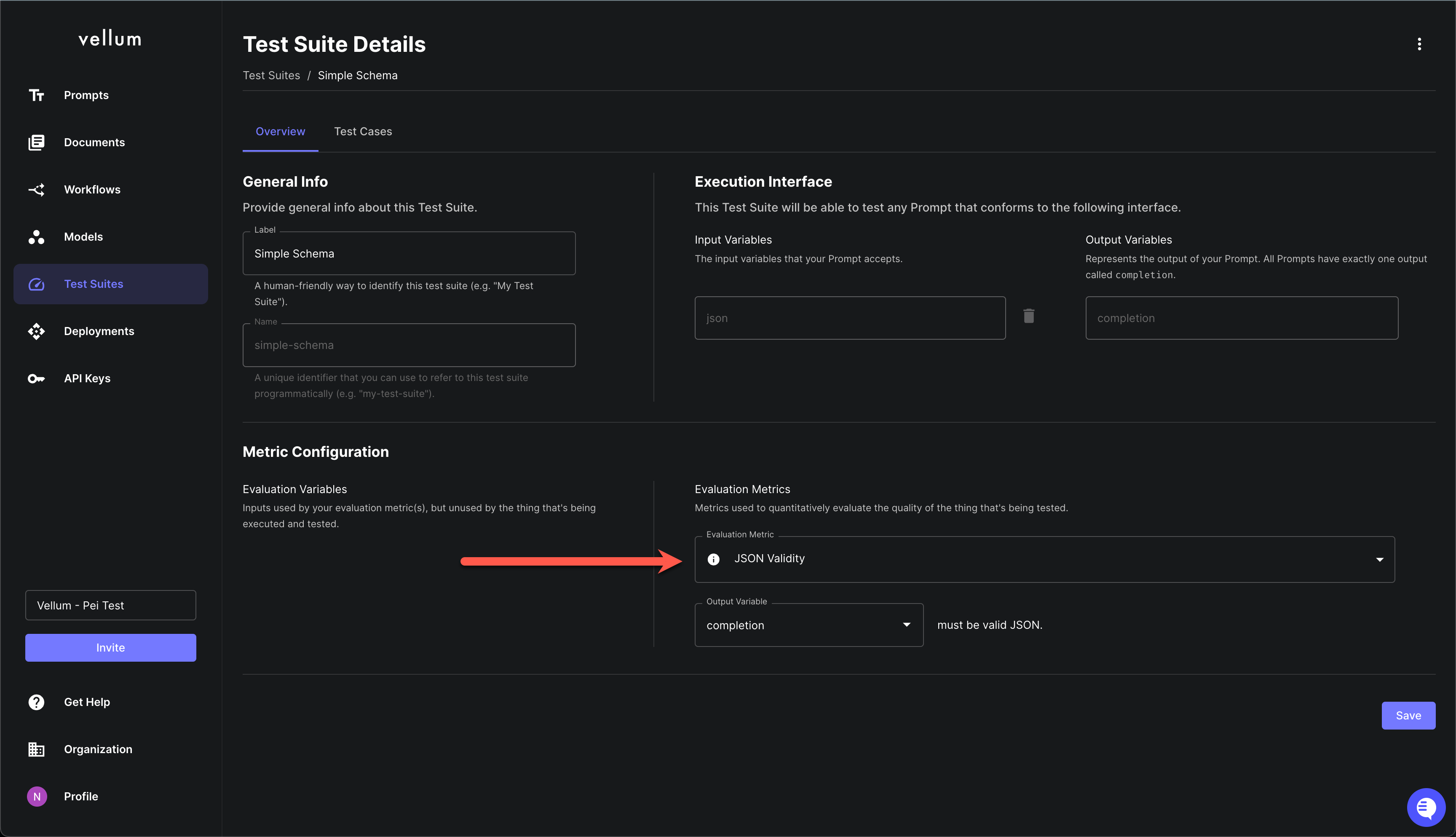The width and height of the screenshot is (1456, 837).
Task: Select the Overview tab
Action: click(x=280, y=131)
